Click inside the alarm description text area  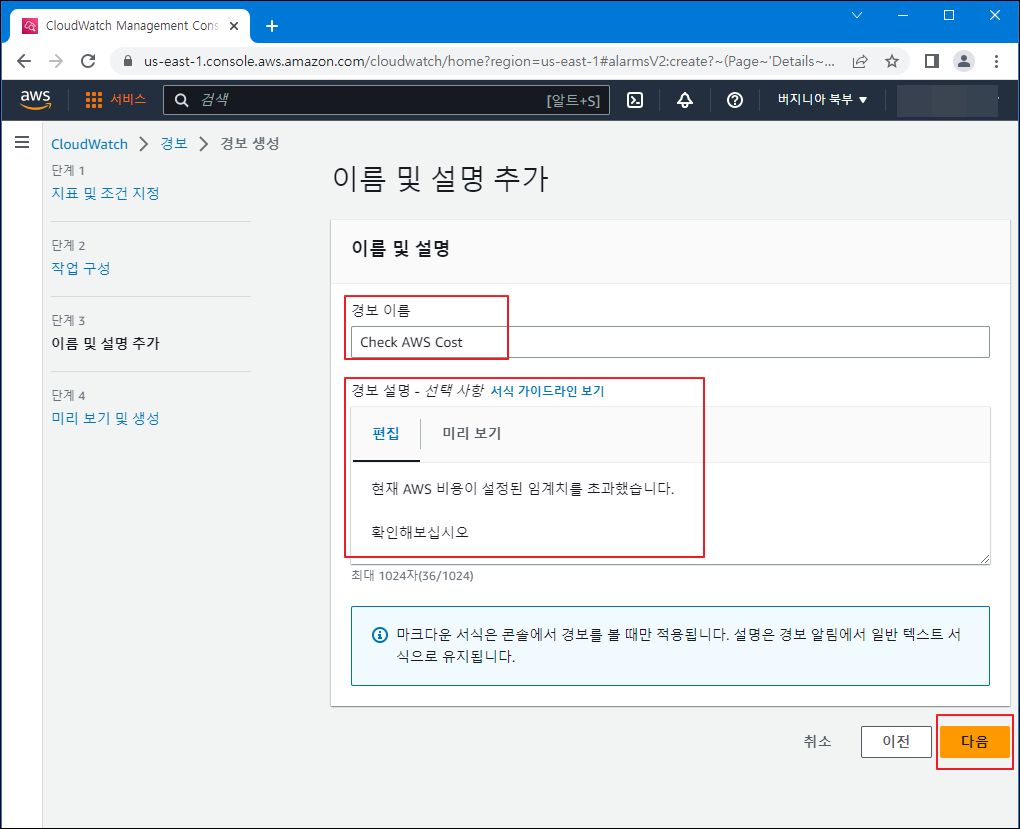(670, 513)
